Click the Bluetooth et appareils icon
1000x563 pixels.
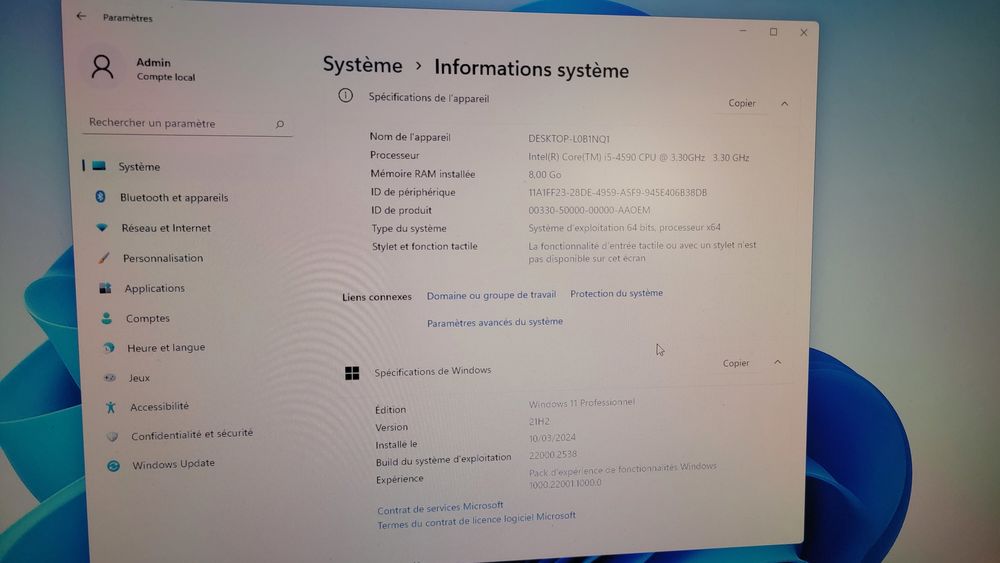coord(100,196)
